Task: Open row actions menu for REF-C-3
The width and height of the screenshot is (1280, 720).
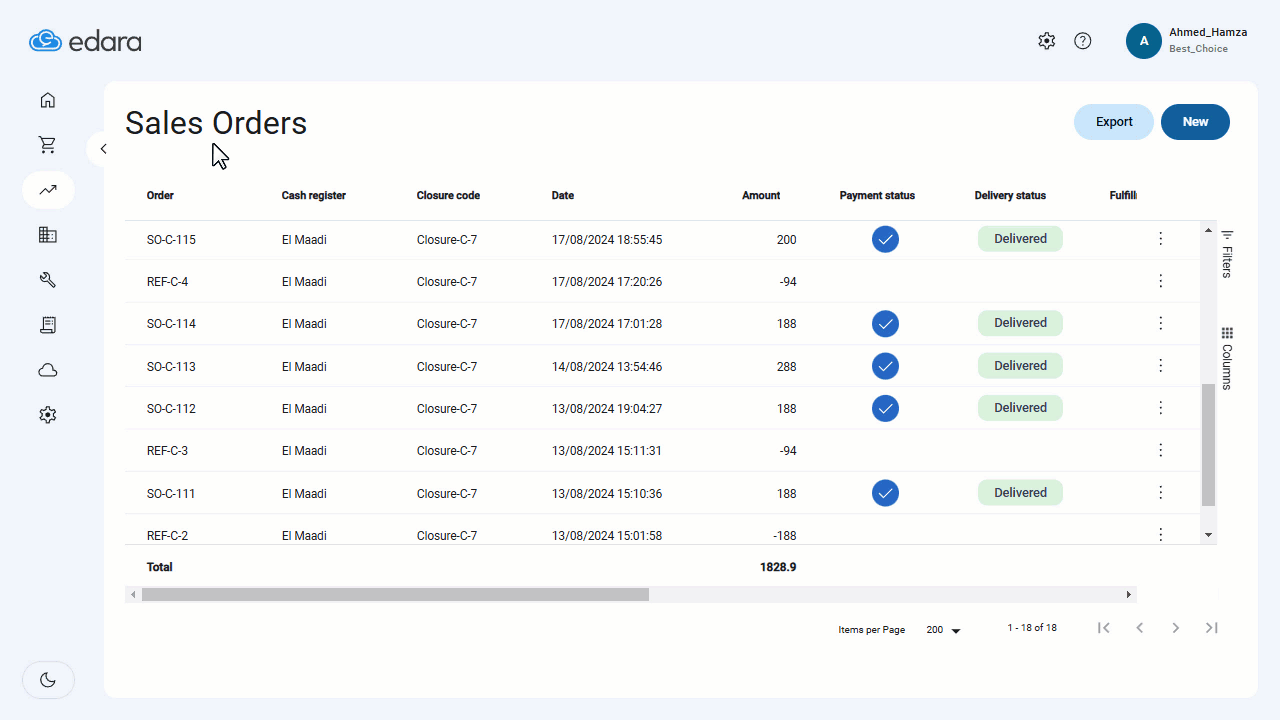Action: (x=1161, y=450)
